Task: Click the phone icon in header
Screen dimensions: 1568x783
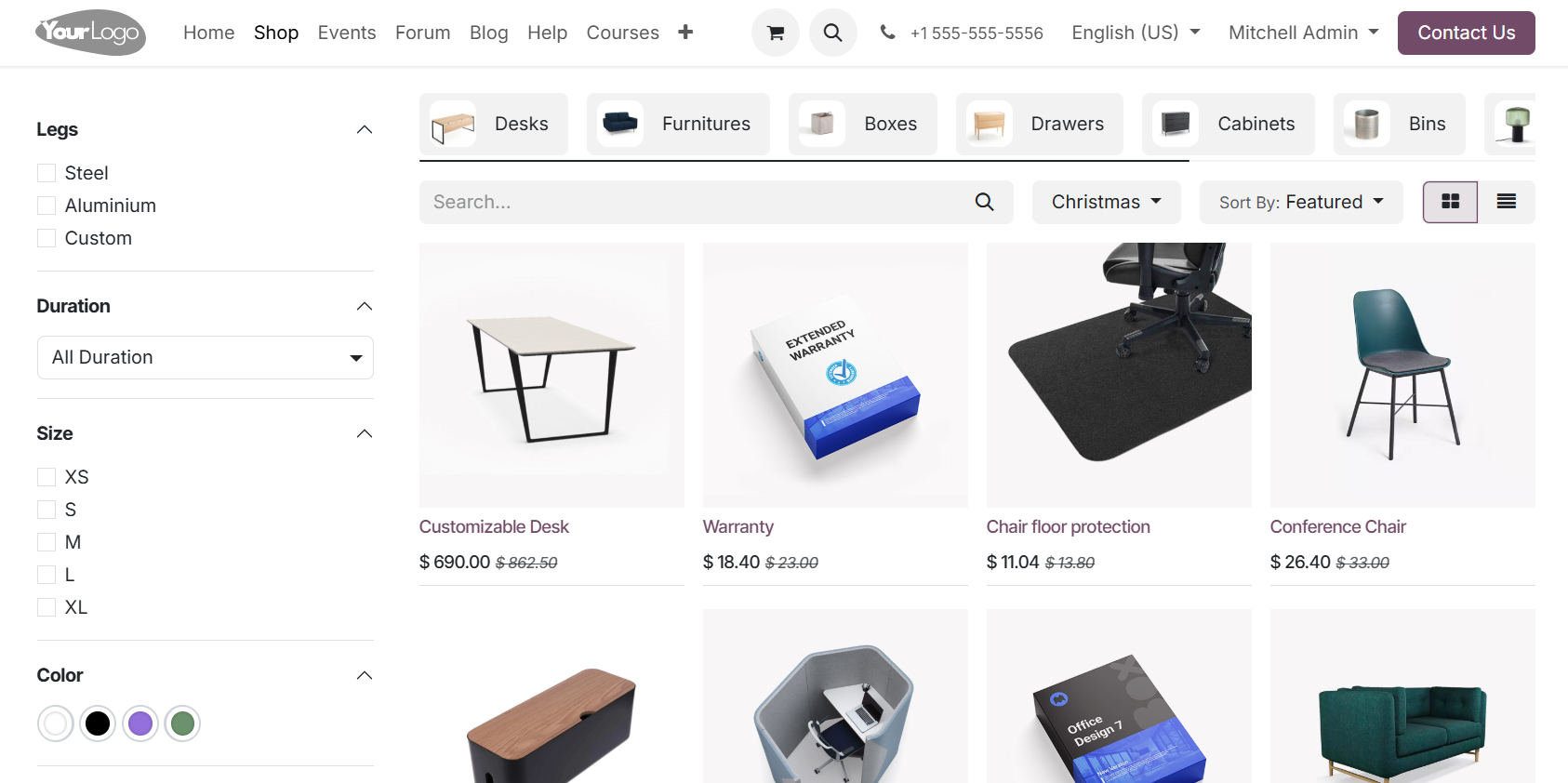Action: pos(888,33)
